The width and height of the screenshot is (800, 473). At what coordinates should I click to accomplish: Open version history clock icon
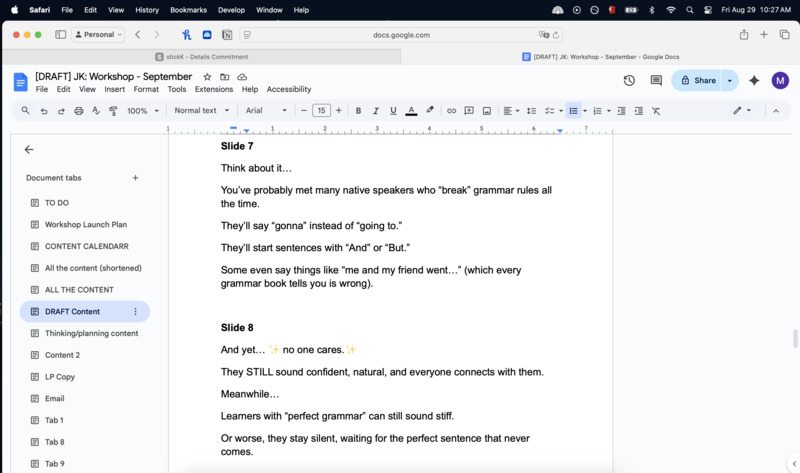(629, 81)
